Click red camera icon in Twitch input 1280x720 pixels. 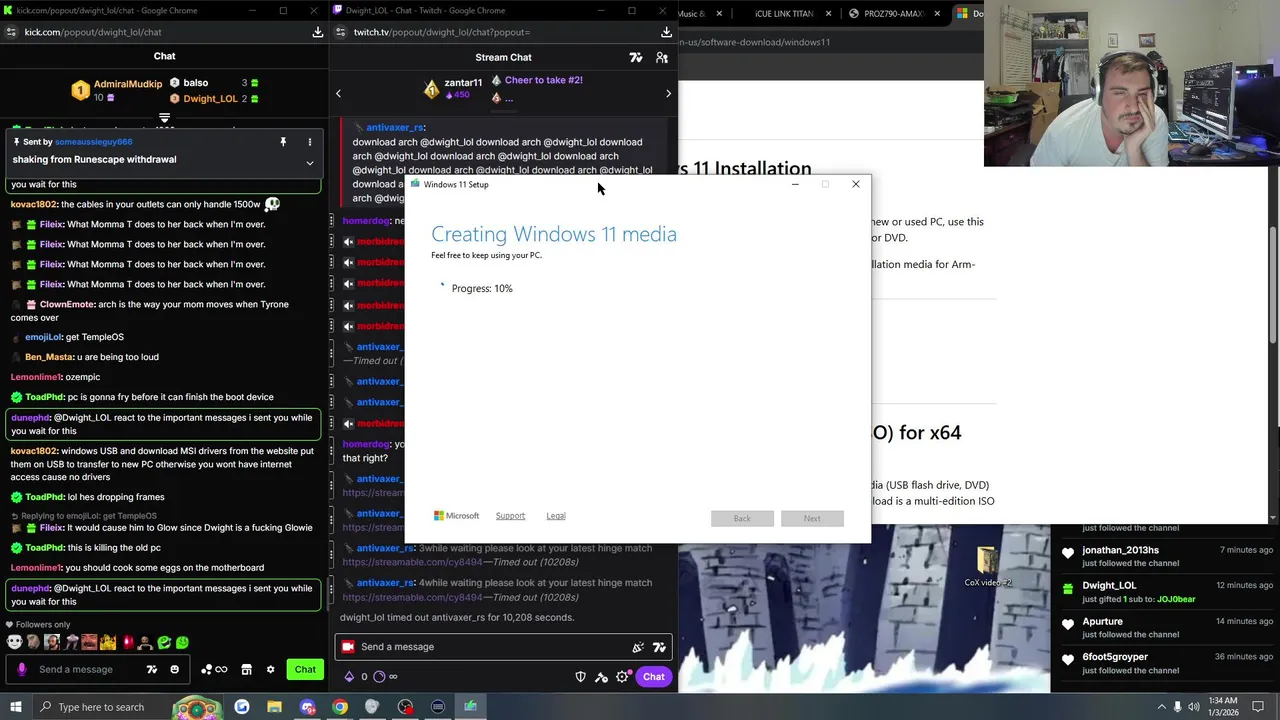click(x=348, y=647)
